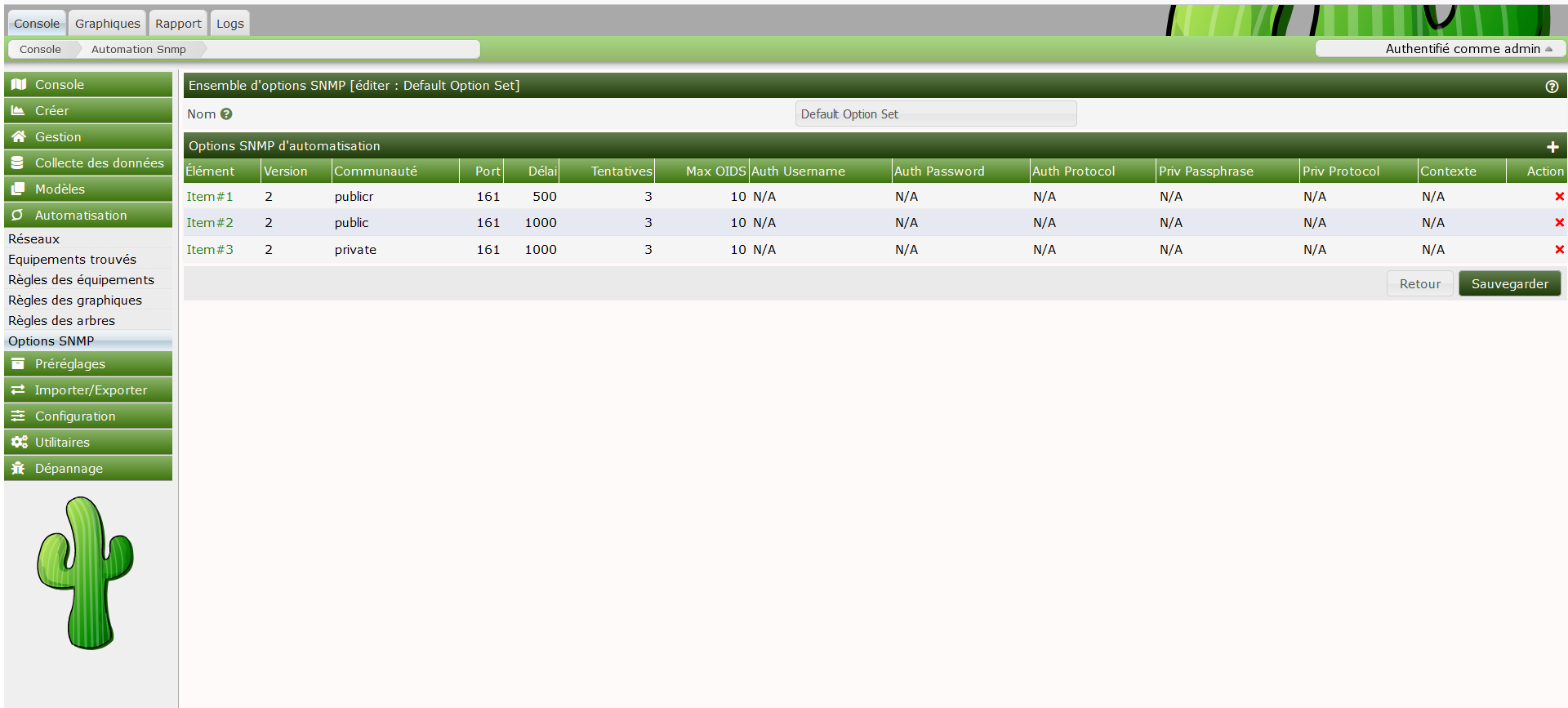Switch to the Graphiques tab
1568x708 pixels.
107,24
